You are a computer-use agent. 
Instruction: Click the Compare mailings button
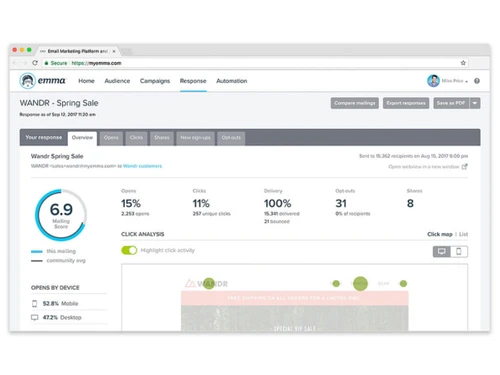coord(355,103)
